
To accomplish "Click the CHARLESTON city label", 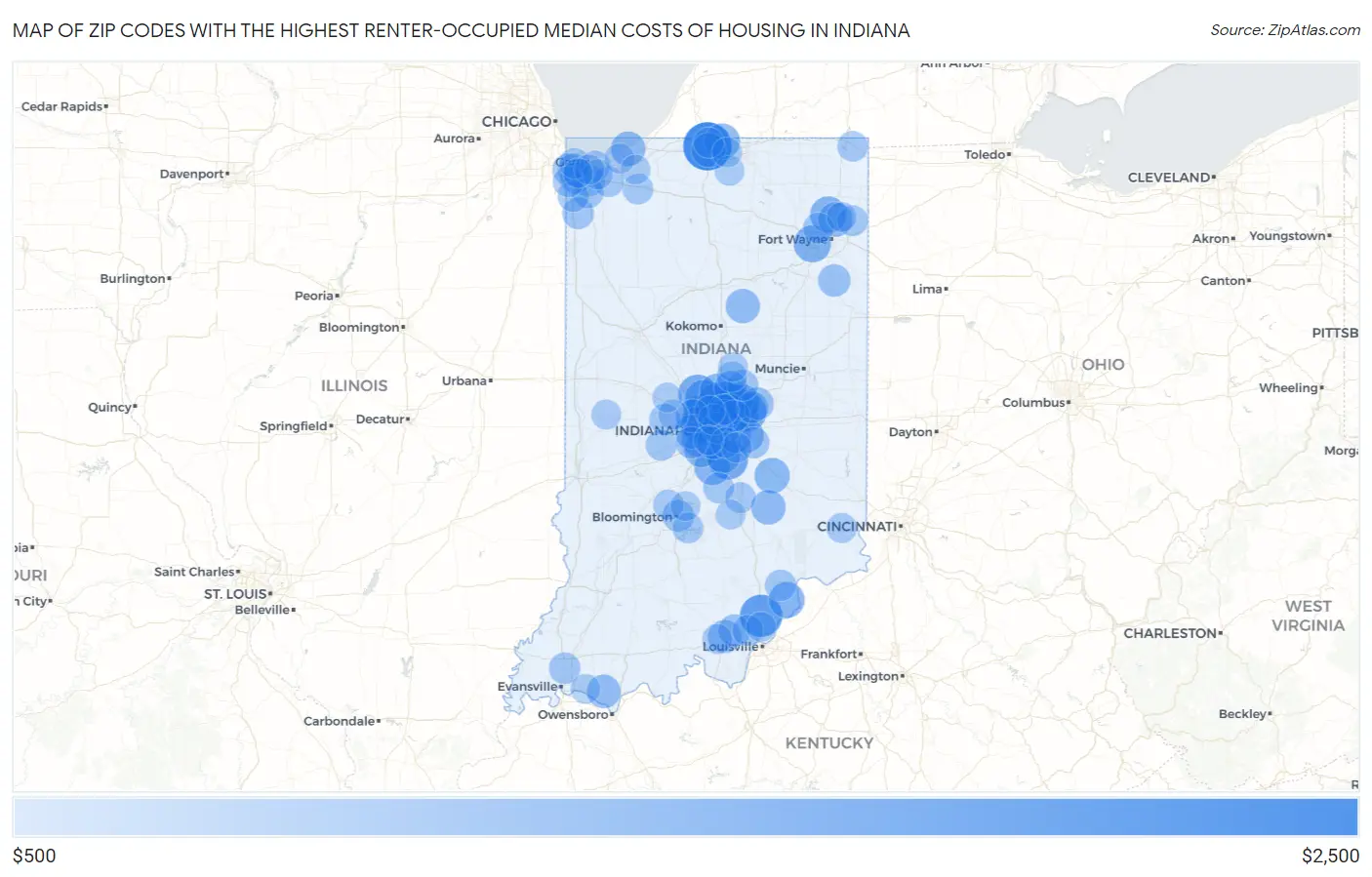I will (x=1170, y=633).
